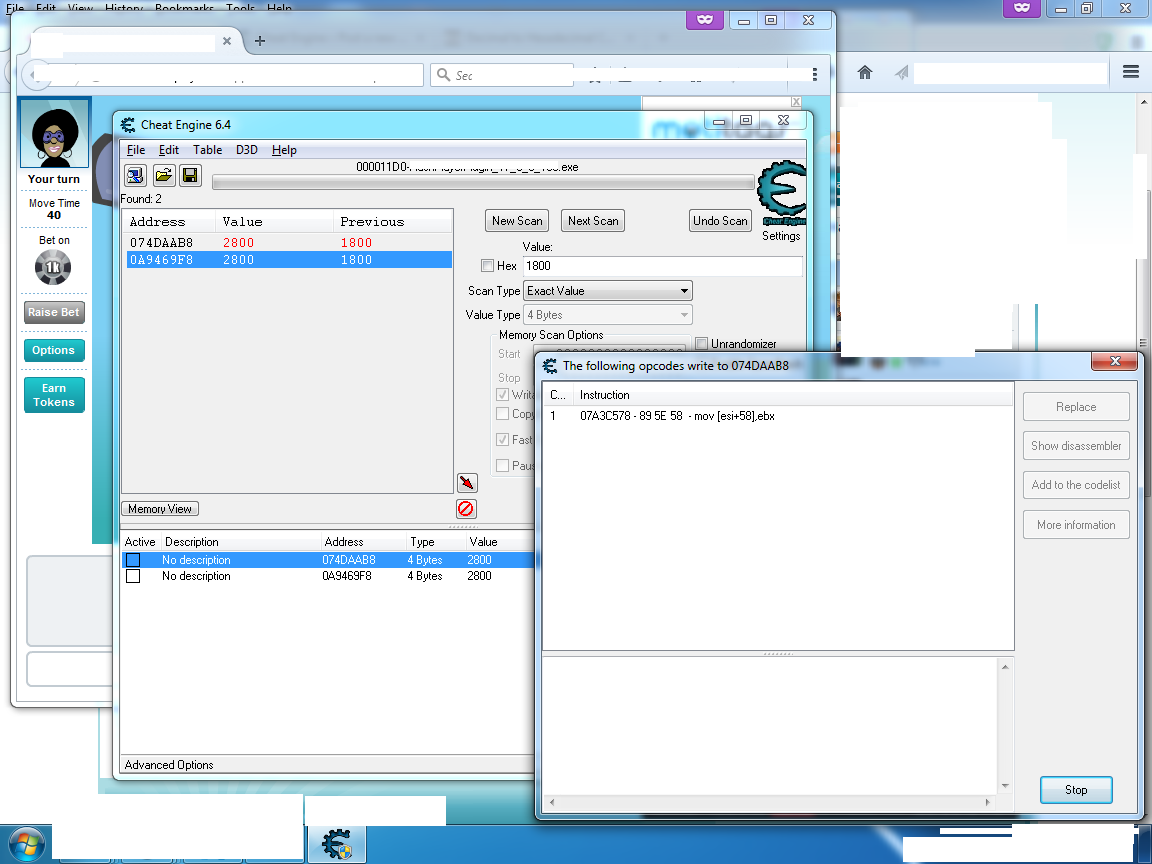Screen dimensions: 1152x864
Task: Click the red circle clear list icon
Action: [x=466, y=508]
